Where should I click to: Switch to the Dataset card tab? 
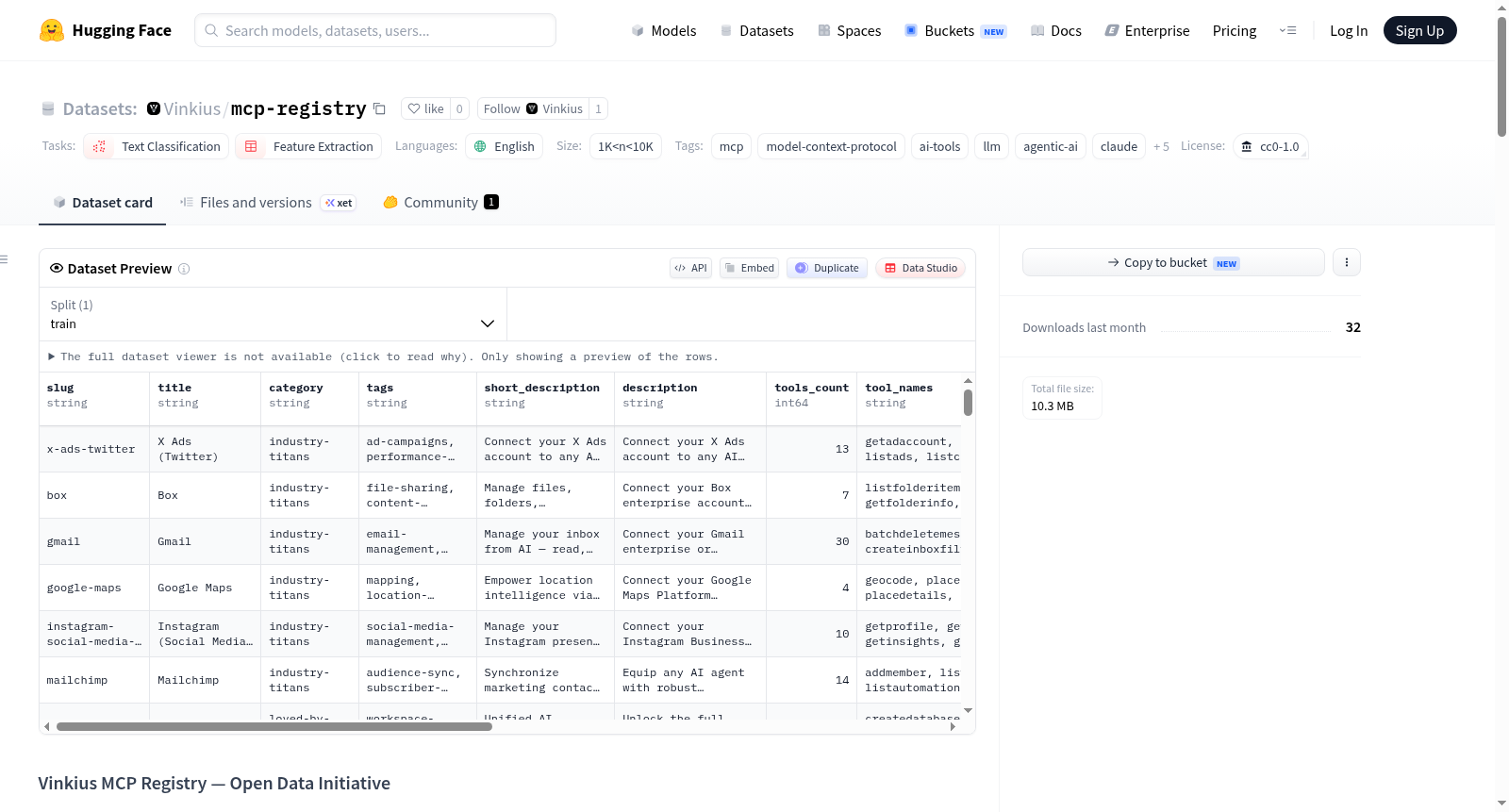[103, 202]
